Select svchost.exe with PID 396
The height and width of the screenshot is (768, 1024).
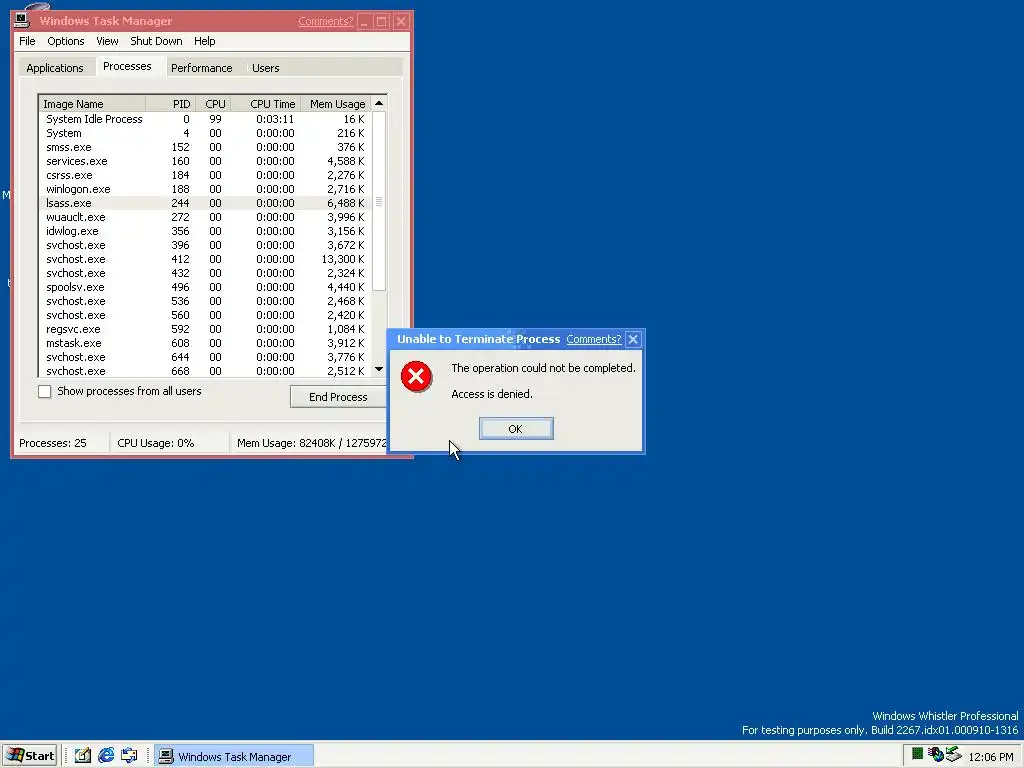[205, 245]
